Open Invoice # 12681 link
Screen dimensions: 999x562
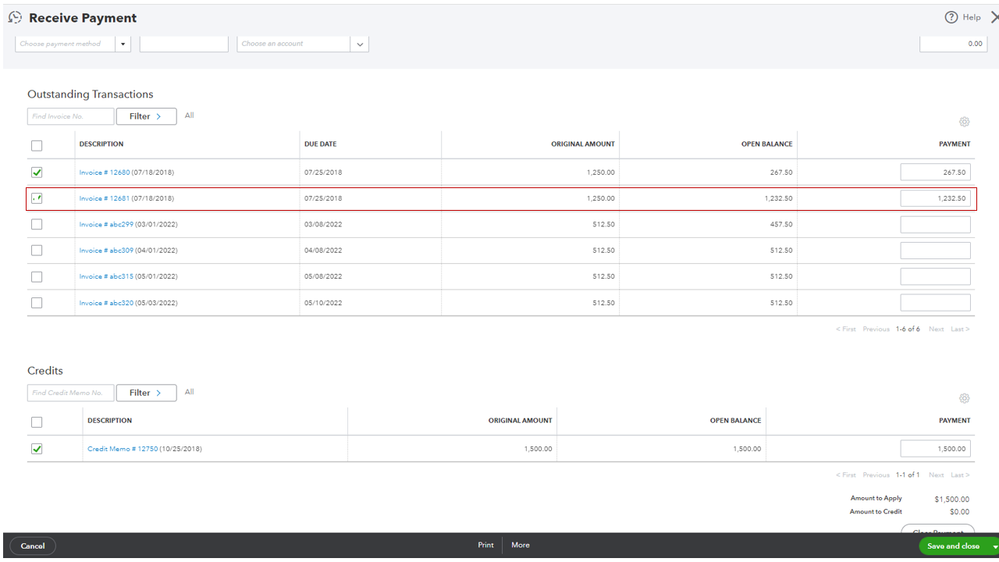point(104,199)
